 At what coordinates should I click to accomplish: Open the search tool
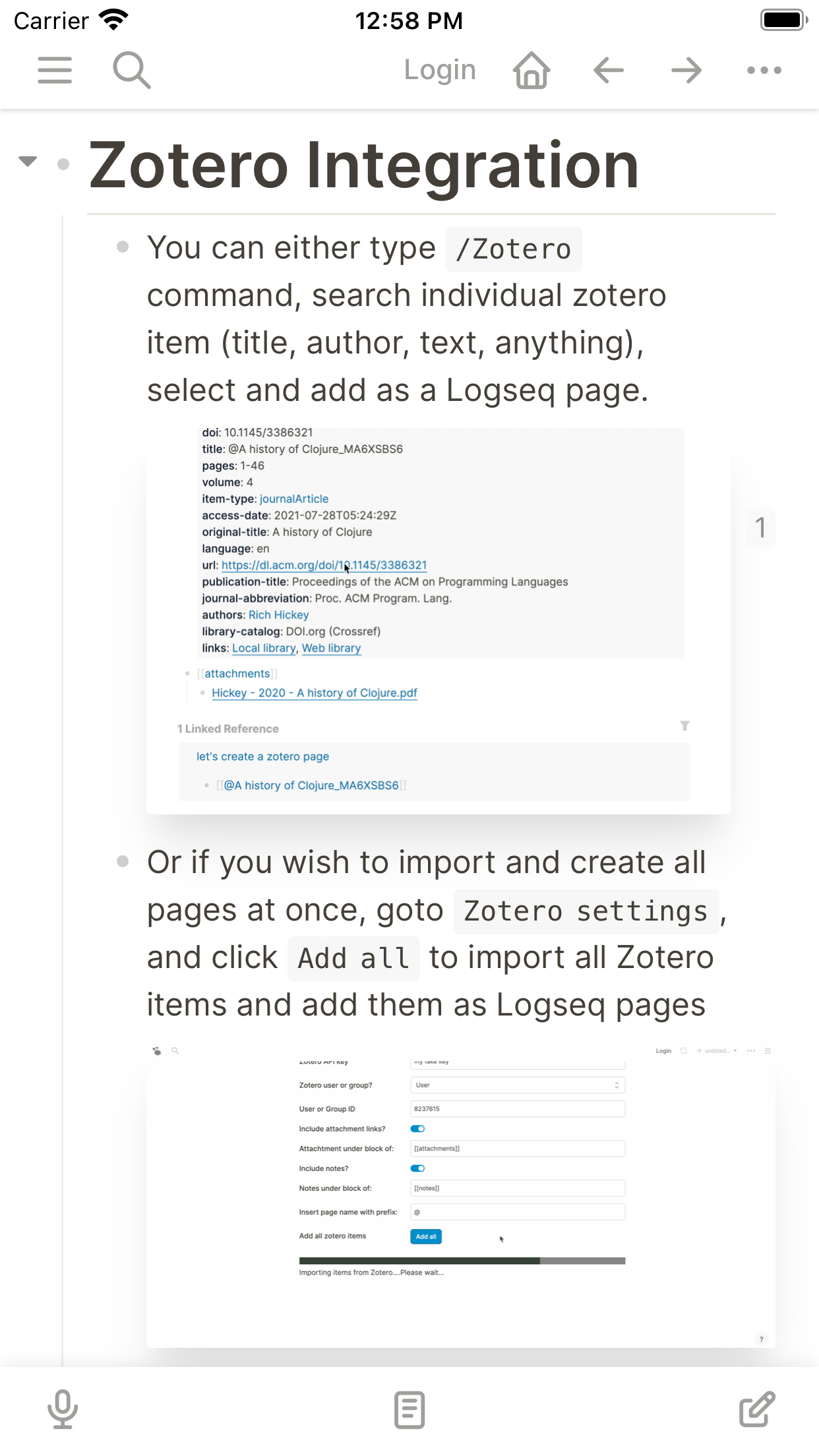[131, 70]
